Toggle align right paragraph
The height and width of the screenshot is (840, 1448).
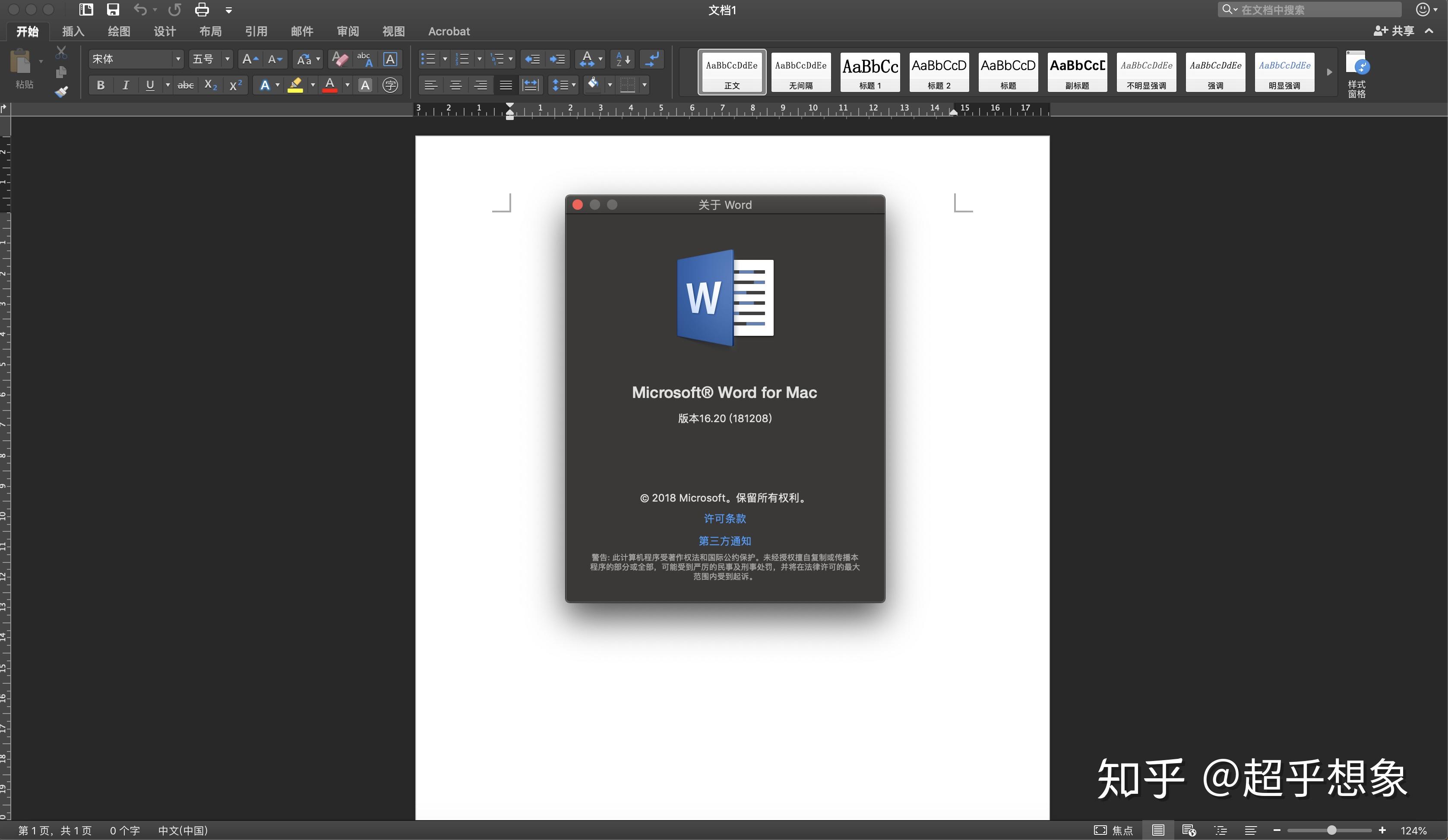tap(481, 85)
